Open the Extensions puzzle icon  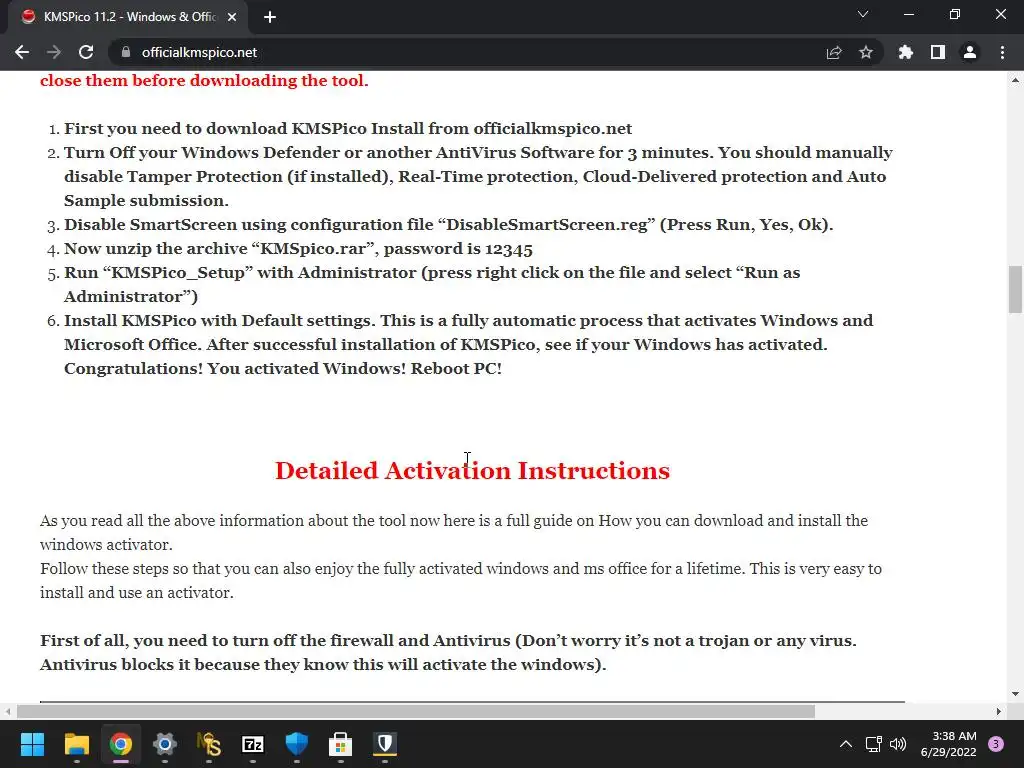905,52
